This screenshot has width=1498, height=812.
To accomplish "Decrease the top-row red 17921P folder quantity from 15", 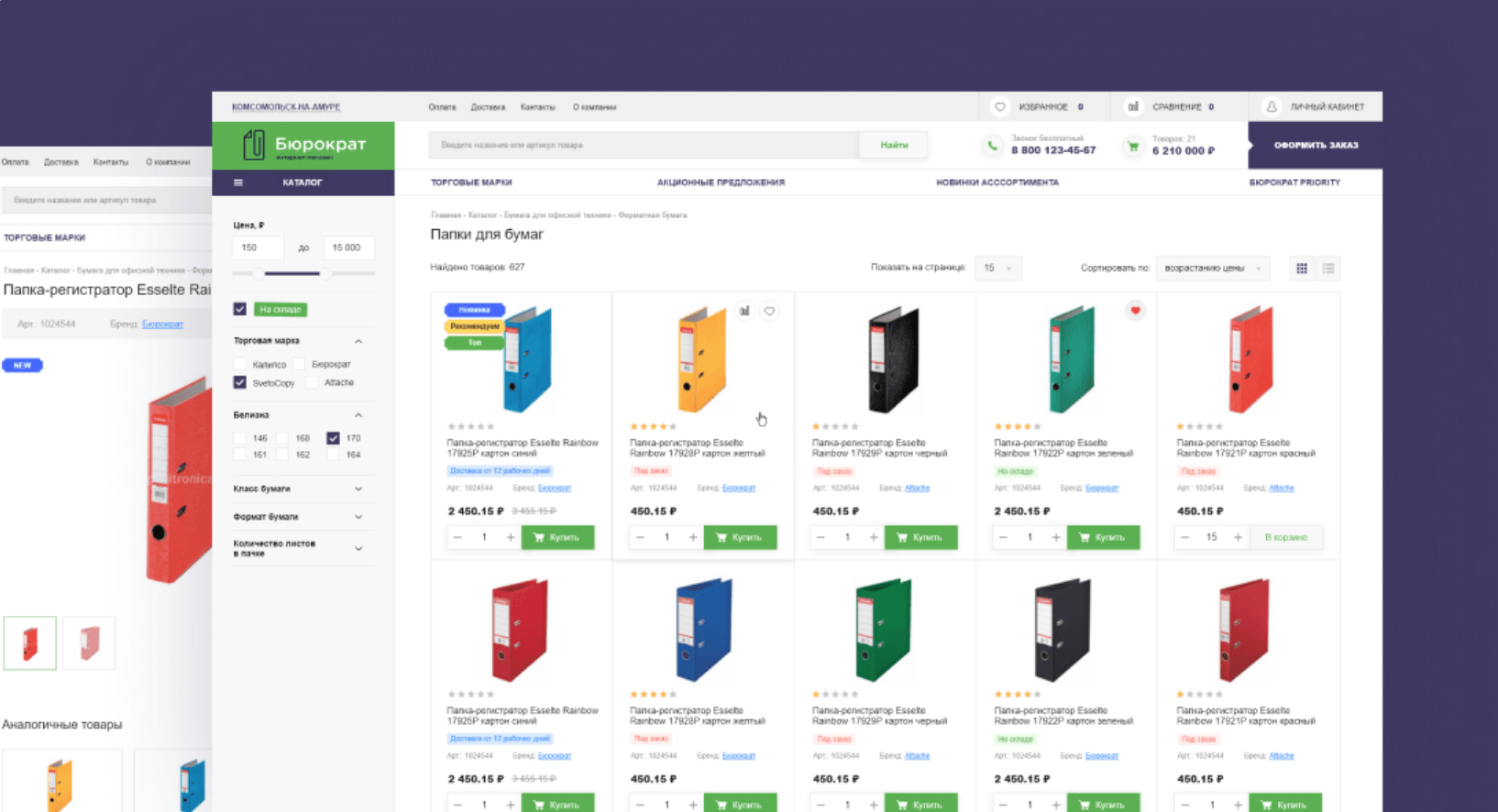I will click(1185, 537).
